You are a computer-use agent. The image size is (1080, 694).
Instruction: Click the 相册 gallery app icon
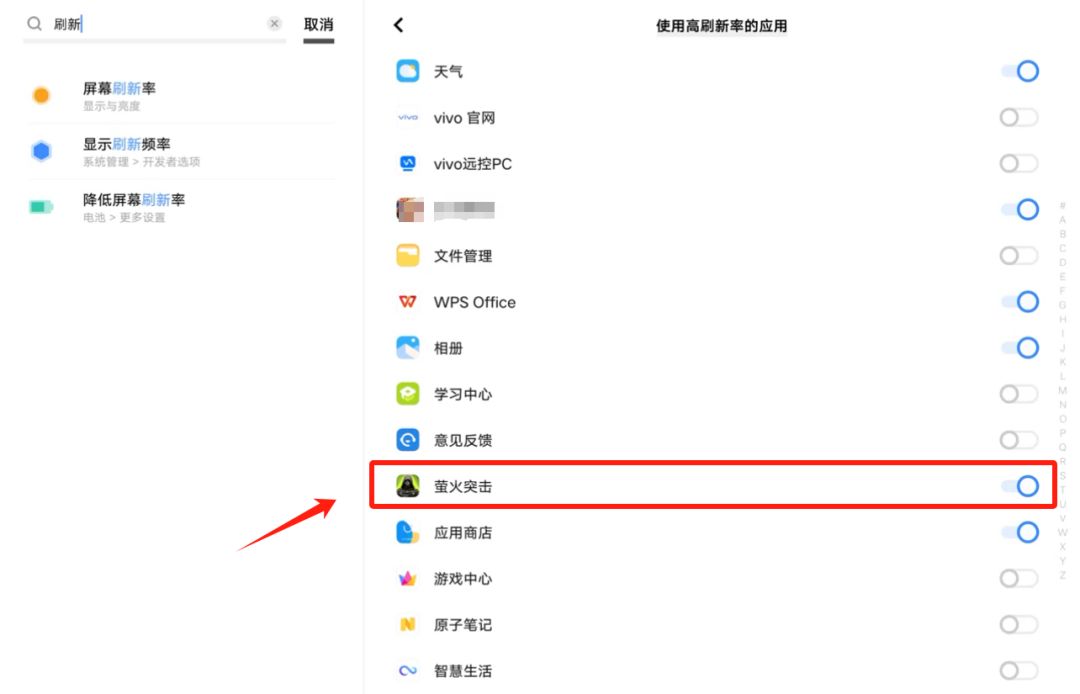click(408, 348)
